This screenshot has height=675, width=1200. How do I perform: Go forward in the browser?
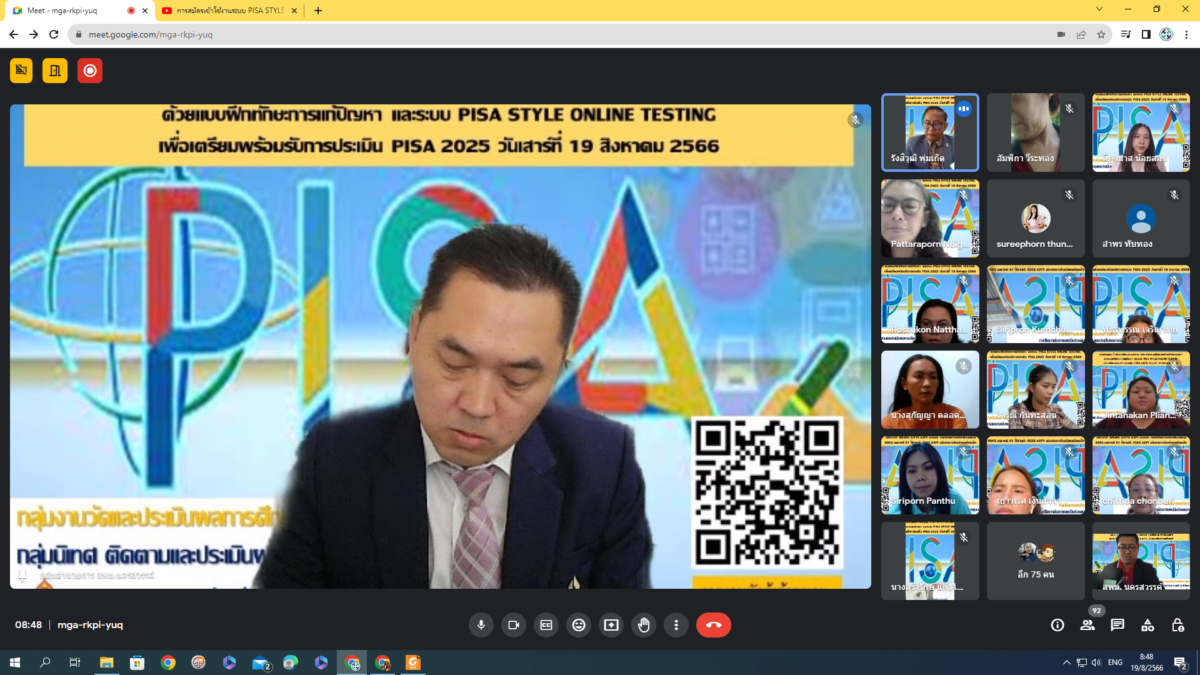pyautogui.click(x=34, y=34)
